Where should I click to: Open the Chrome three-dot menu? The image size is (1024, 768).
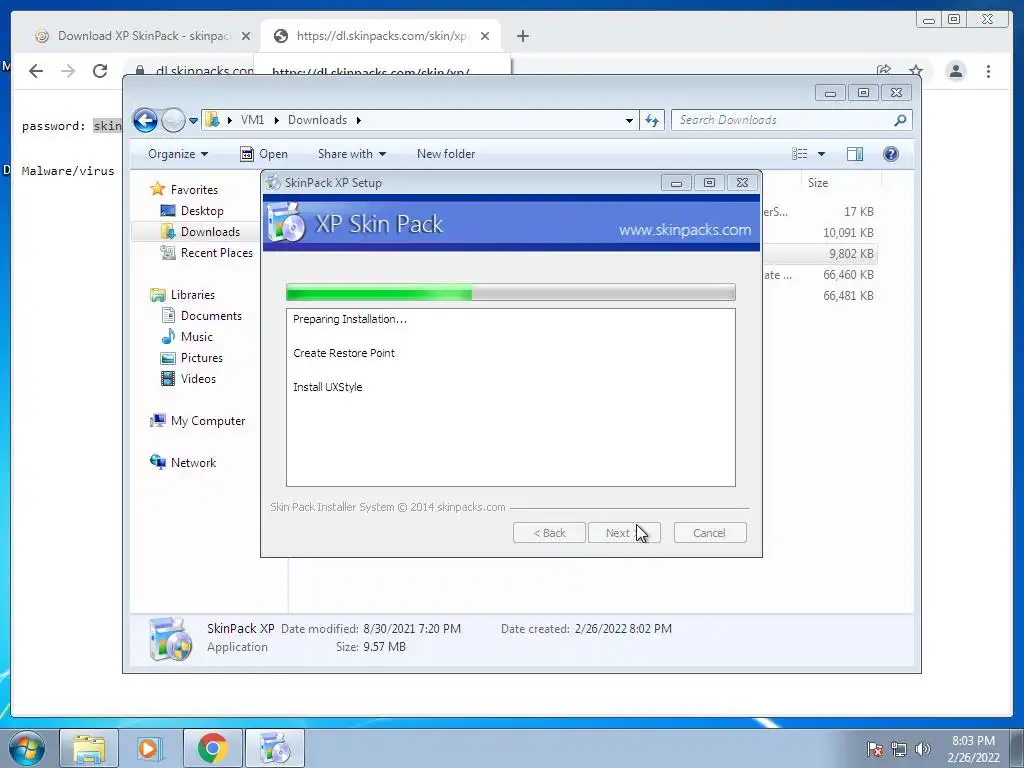pyautogui.click(x=988, y=71)
